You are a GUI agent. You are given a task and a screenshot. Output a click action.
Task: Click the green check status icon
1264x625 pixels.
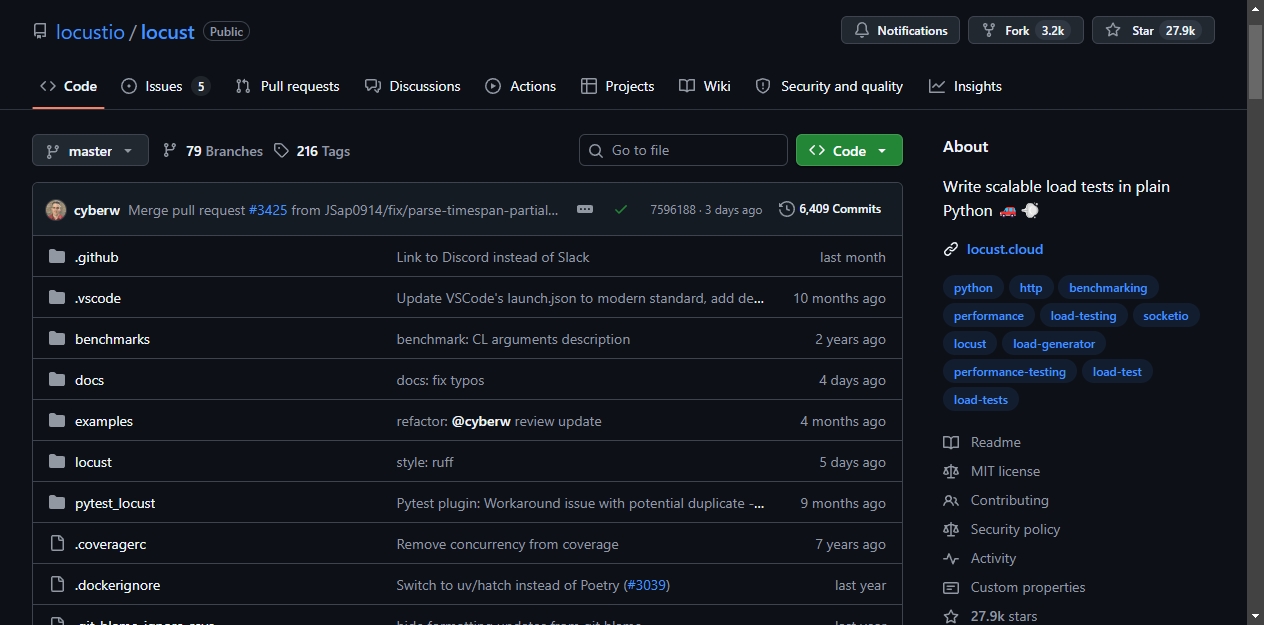pyautogui.click(x=621, y=209)
